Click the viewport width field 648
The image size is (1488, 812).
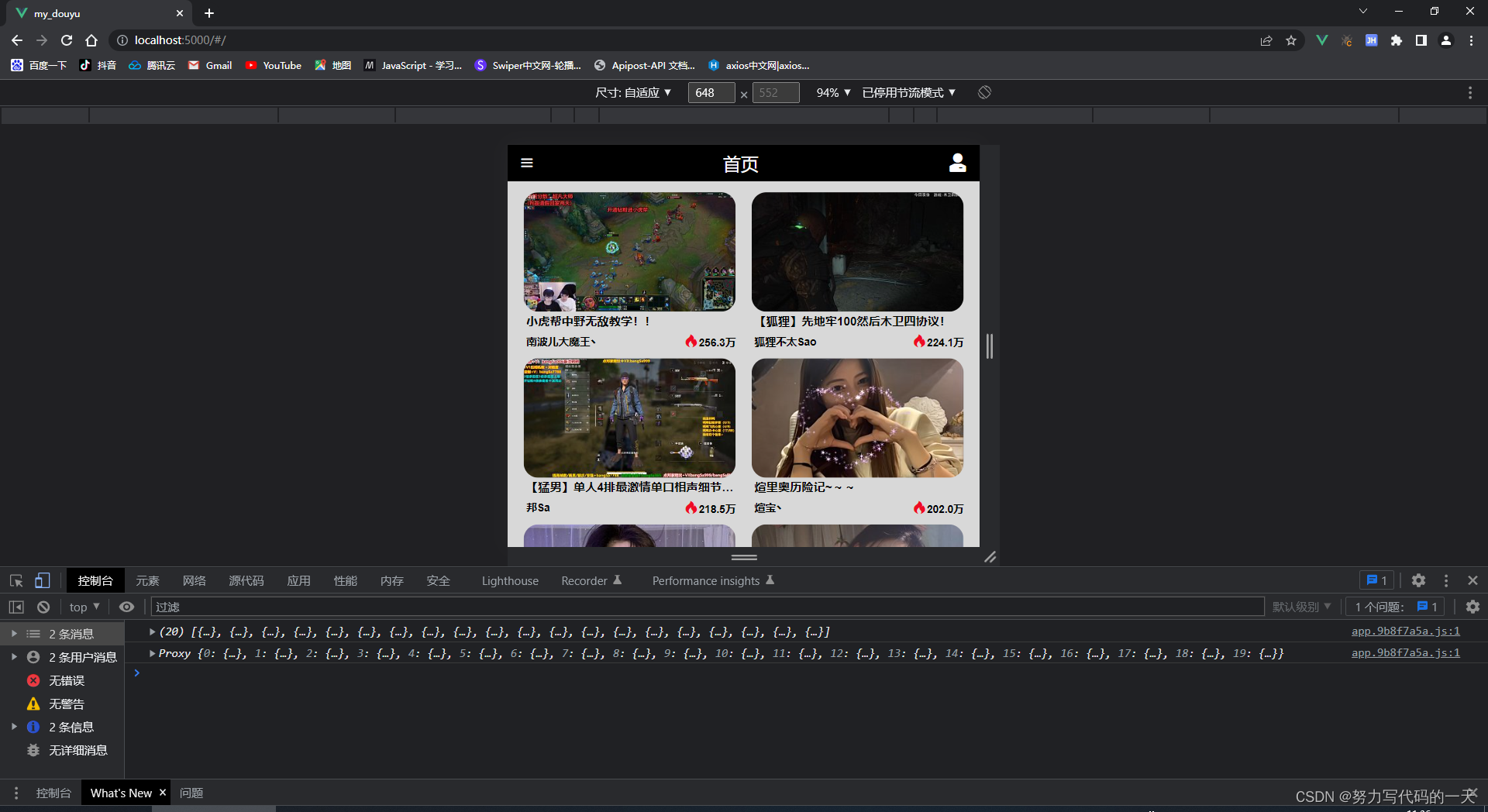pos(711,92)
